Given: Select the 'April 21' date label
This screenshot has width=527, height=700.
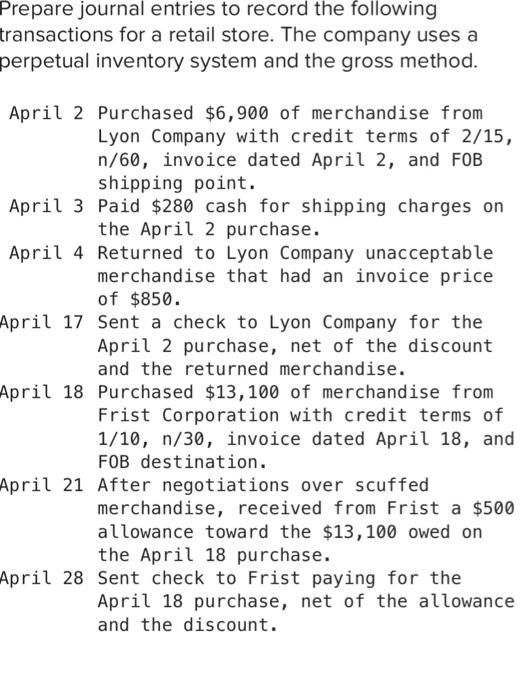Looking at the screenshot, I should coord(42,485).
